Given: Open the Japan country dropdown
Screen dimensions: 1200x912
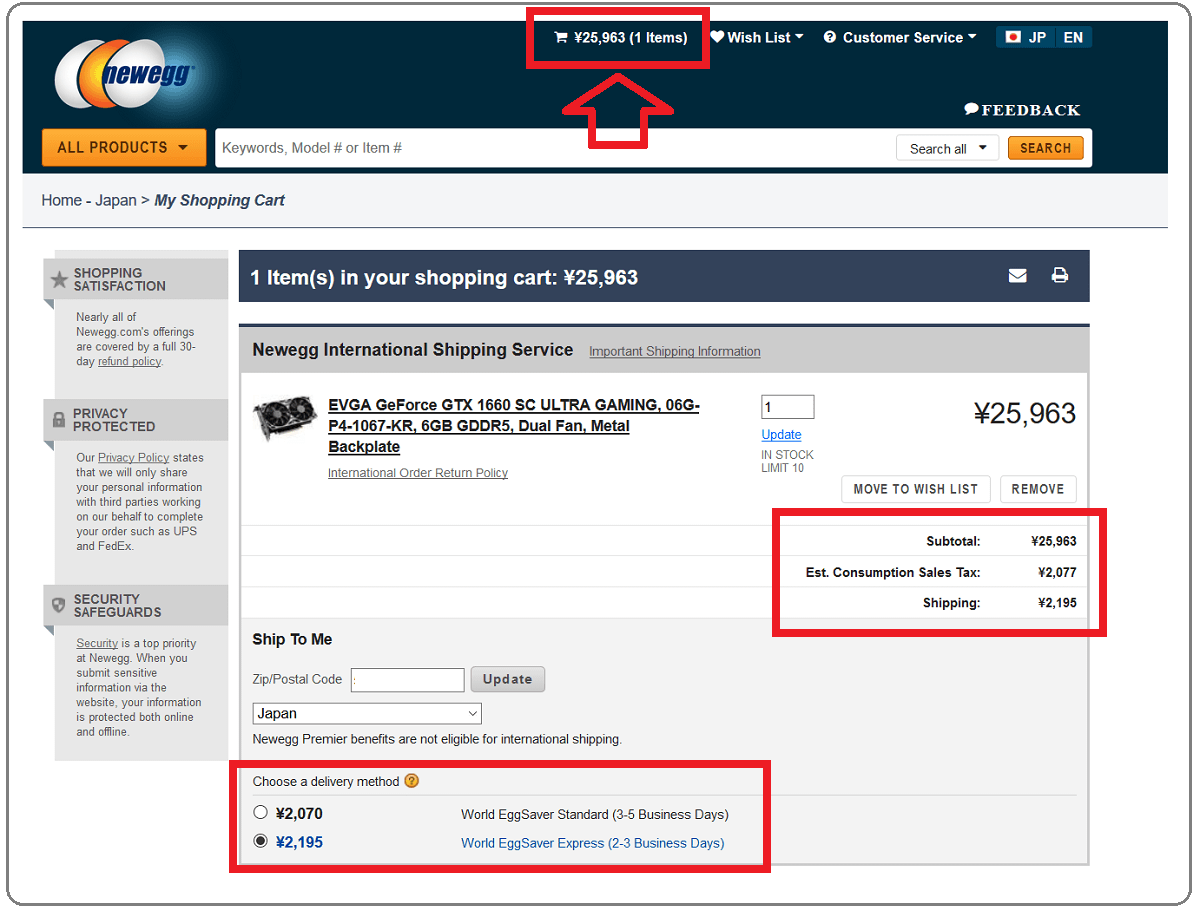Looking at the screenshot, I should click(x=367, y=714).
